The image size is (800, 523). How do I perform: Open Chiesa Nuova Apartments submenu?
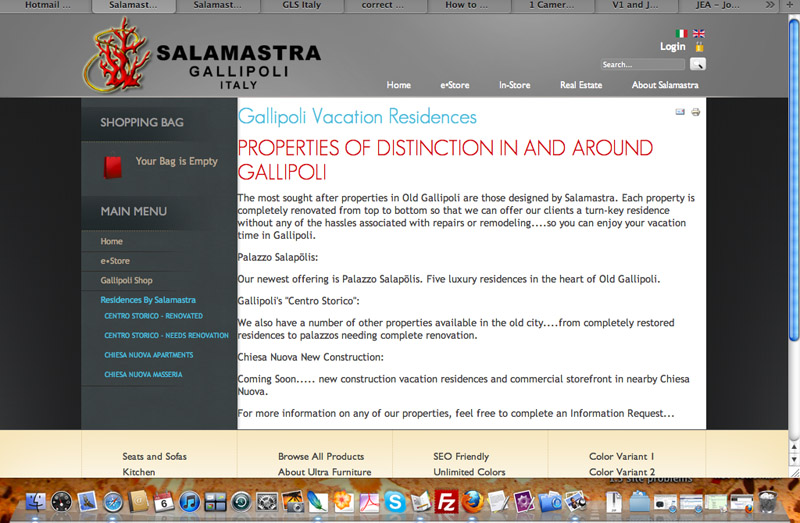tap(148, 355)
